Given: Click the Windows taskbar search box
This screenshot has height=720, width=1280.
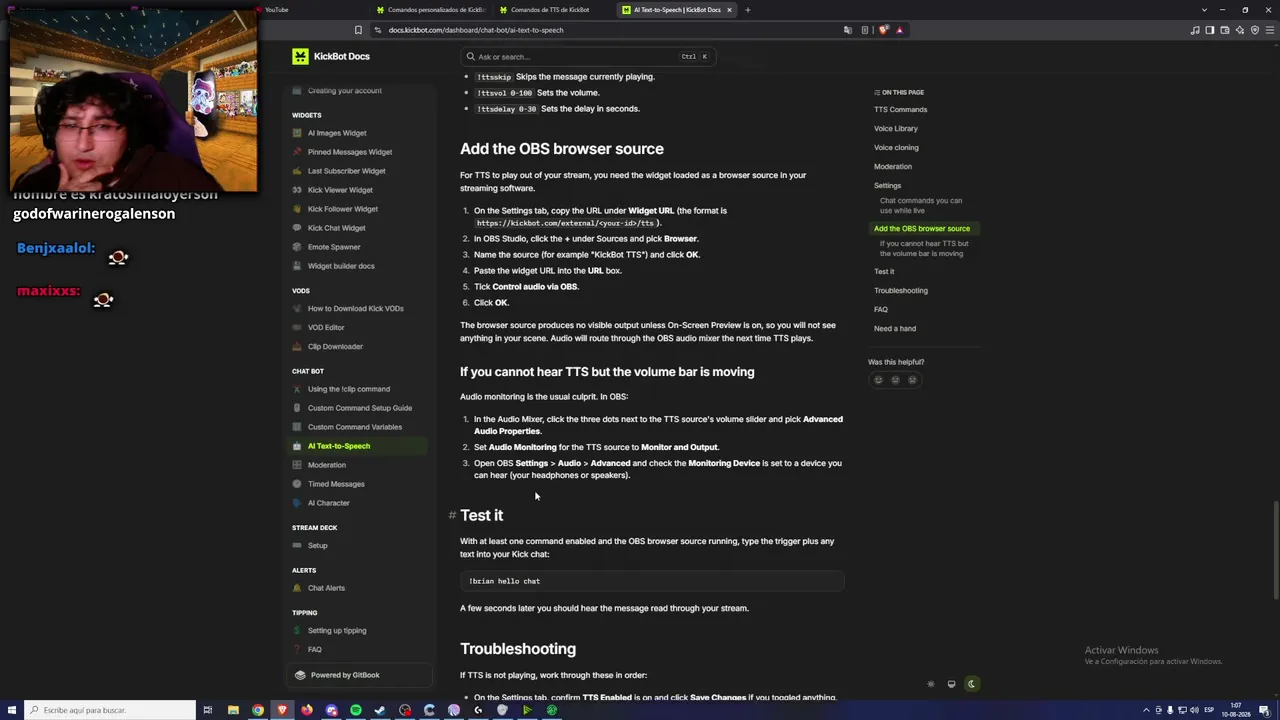Looking at the screenshot, I should coord(110,710).
